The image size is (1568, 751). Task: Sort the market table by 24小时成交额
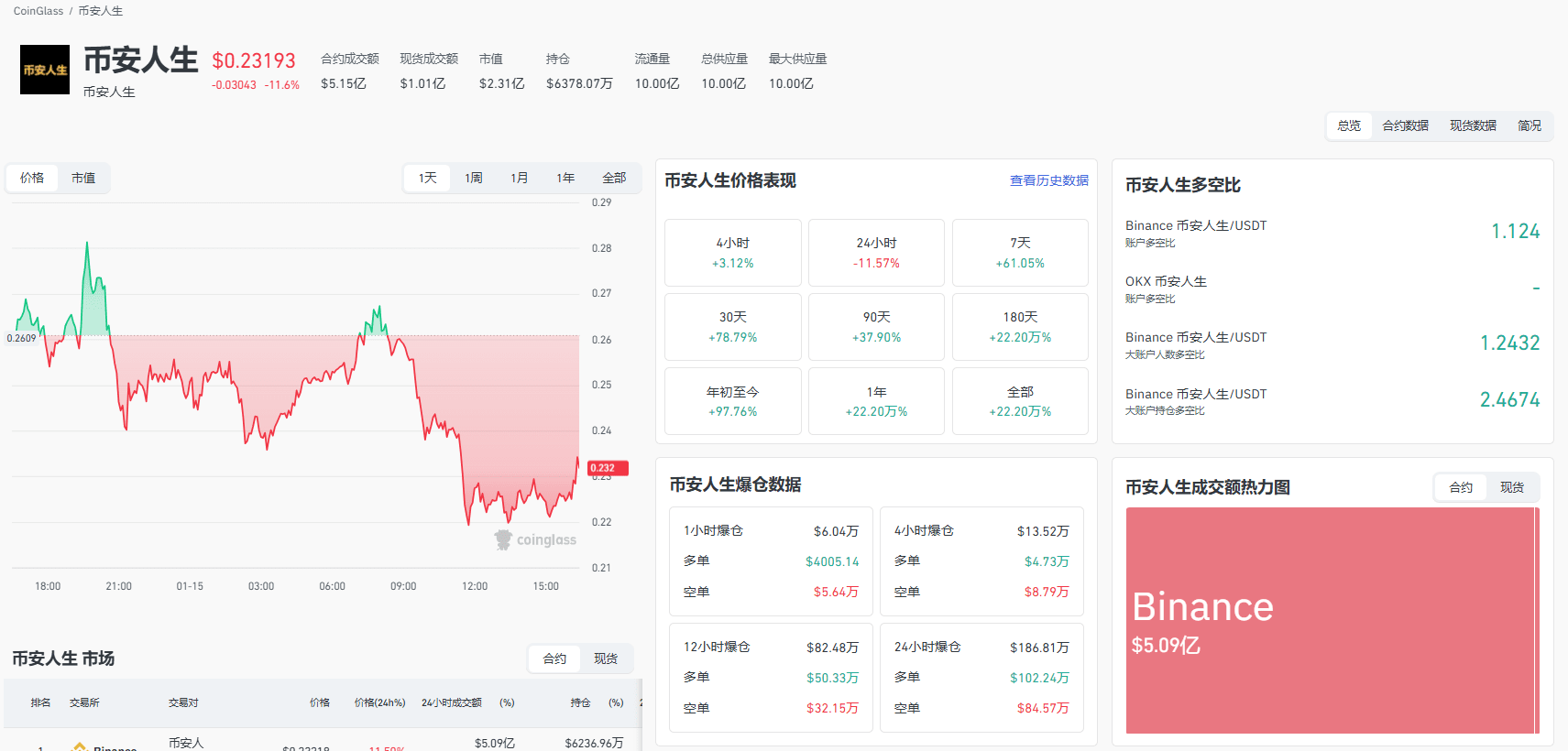(451, 702)
